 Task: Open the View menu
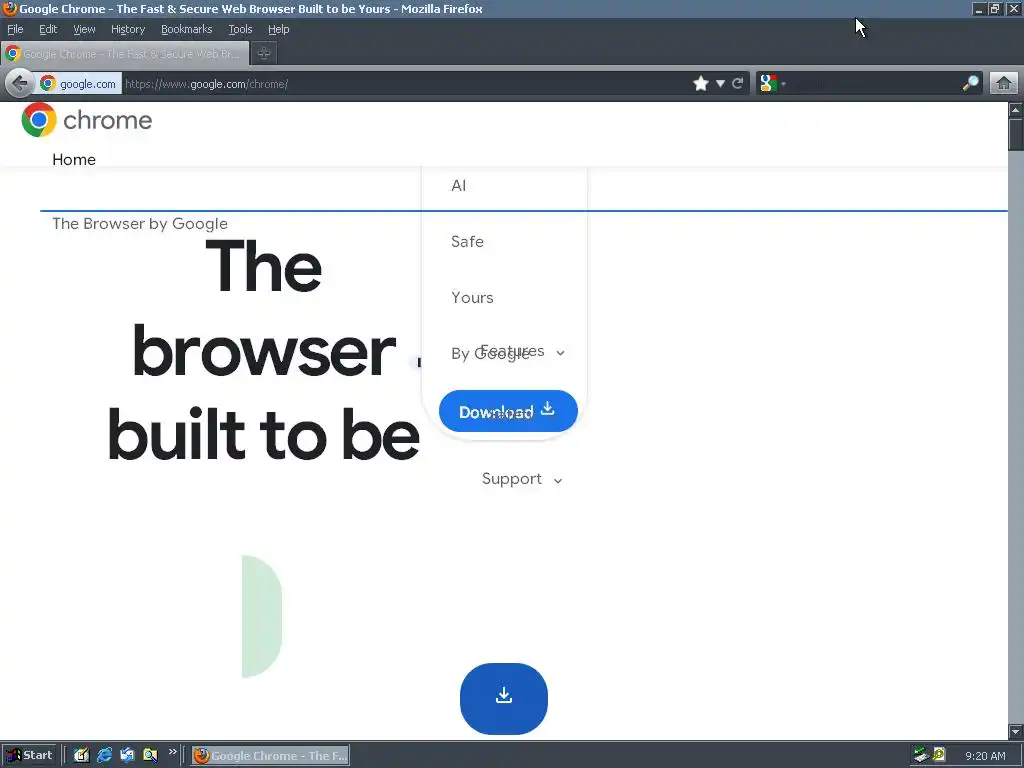(84, 29)
